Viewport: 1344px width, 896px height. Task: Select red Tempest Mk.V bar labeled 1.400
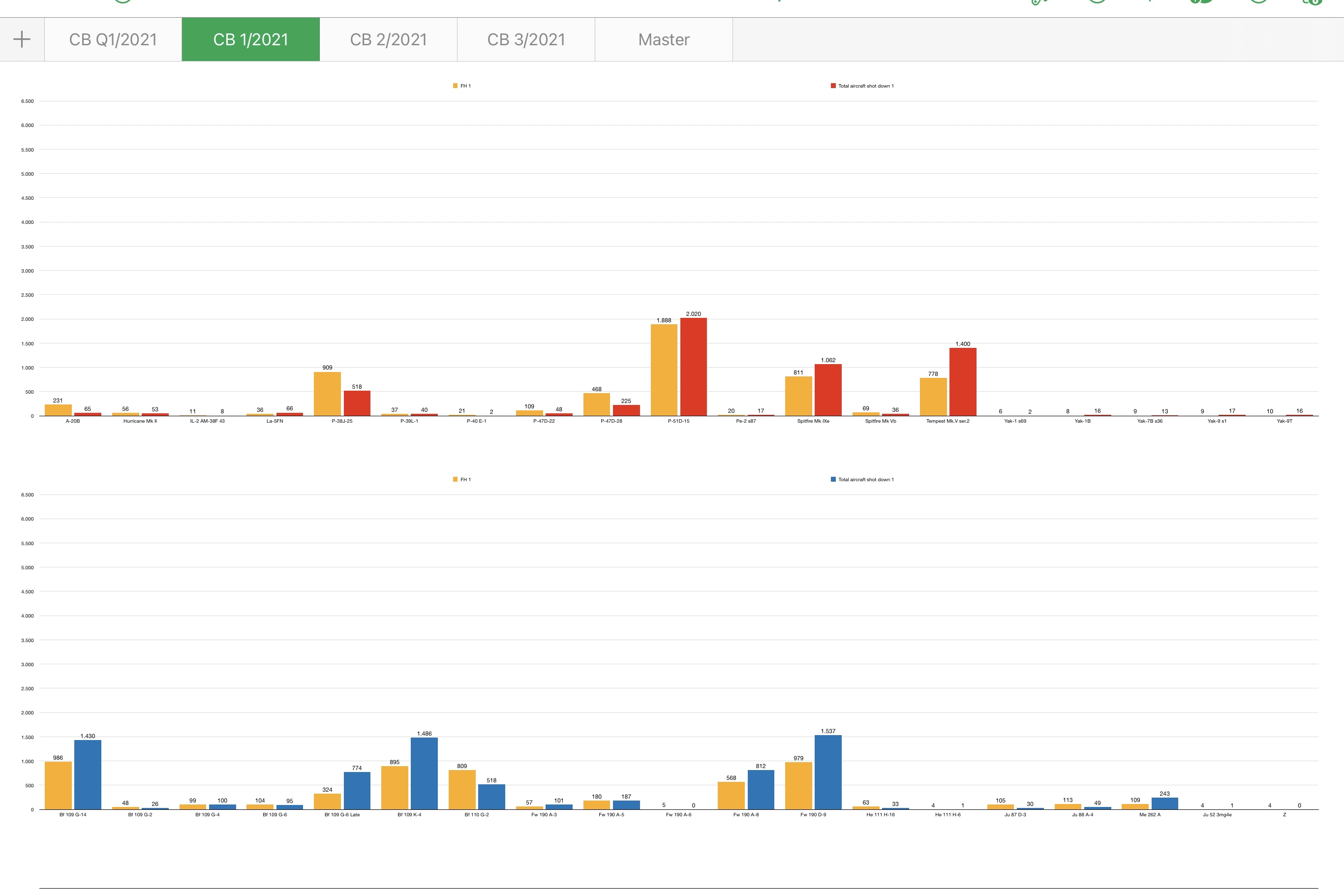click(x=962, y=382)
